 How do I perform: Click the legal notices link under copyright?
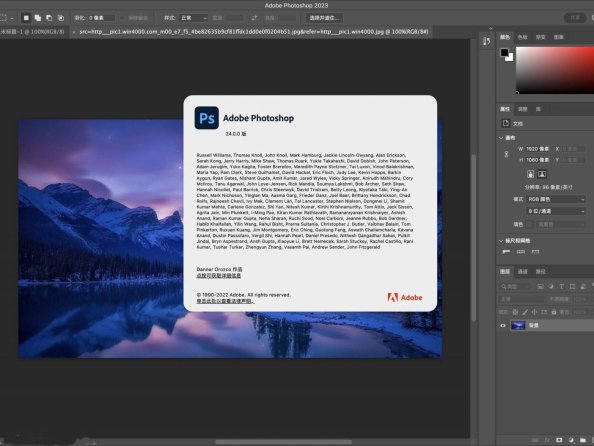[225, 301]
